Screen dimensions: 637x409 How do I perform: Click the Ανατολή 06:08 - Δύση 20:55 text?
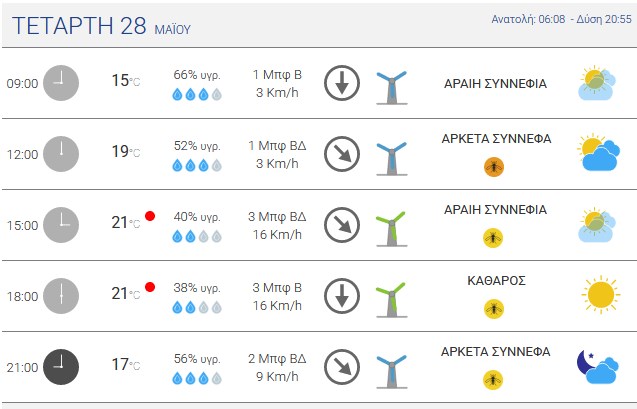[x=561, y=19]
